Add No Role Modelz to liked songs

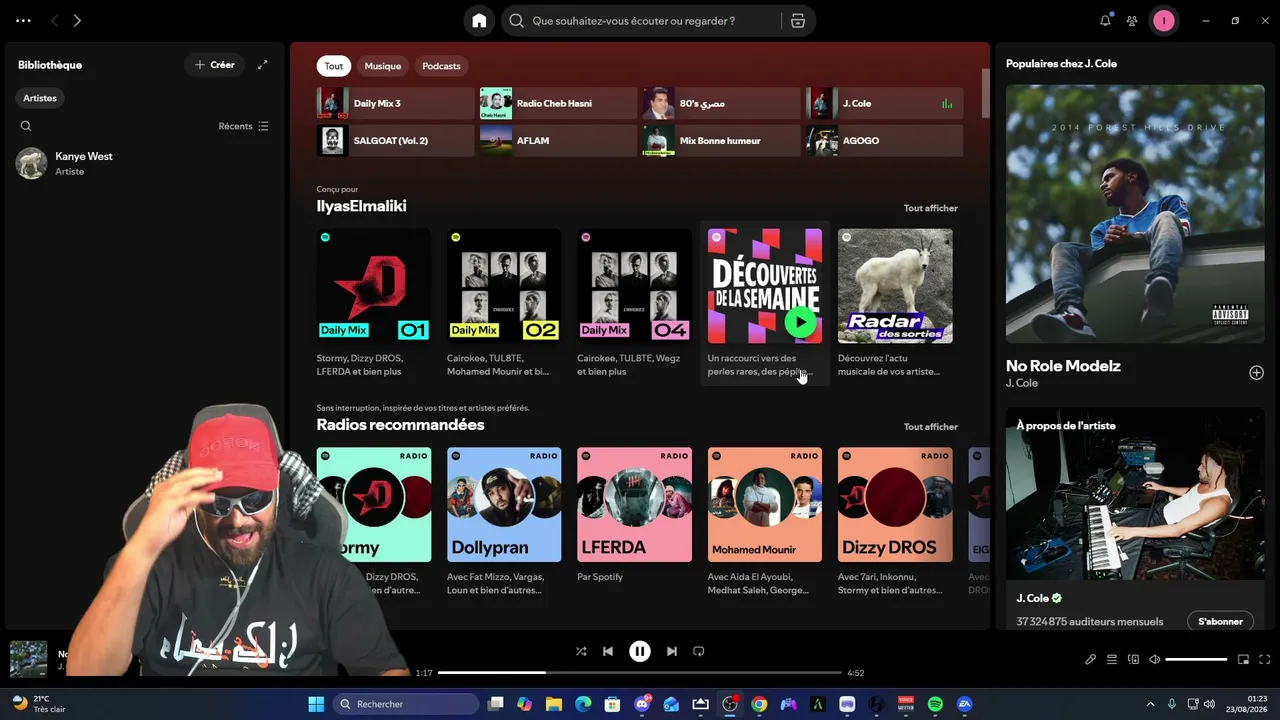point(1256,373)
